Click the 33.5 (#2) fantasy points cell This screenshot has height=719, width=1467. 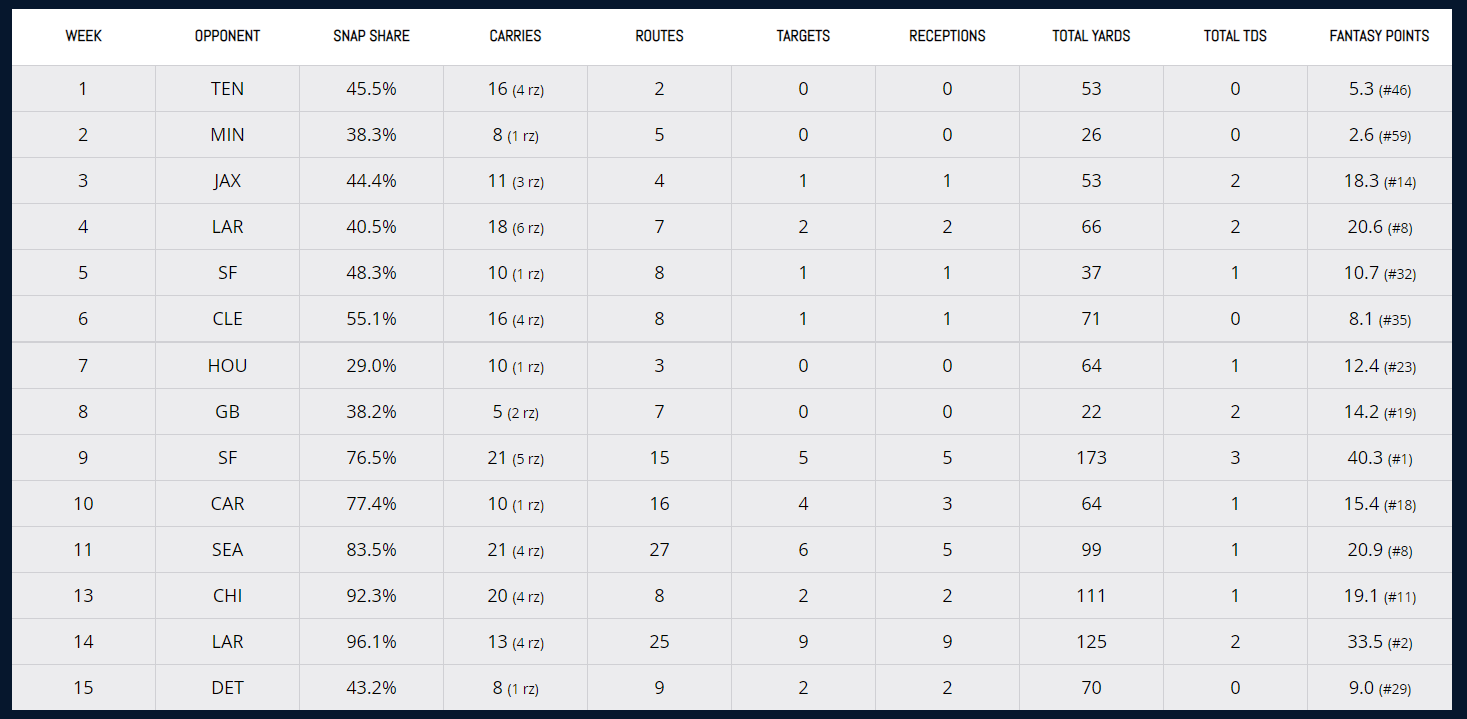(1379, 642)
